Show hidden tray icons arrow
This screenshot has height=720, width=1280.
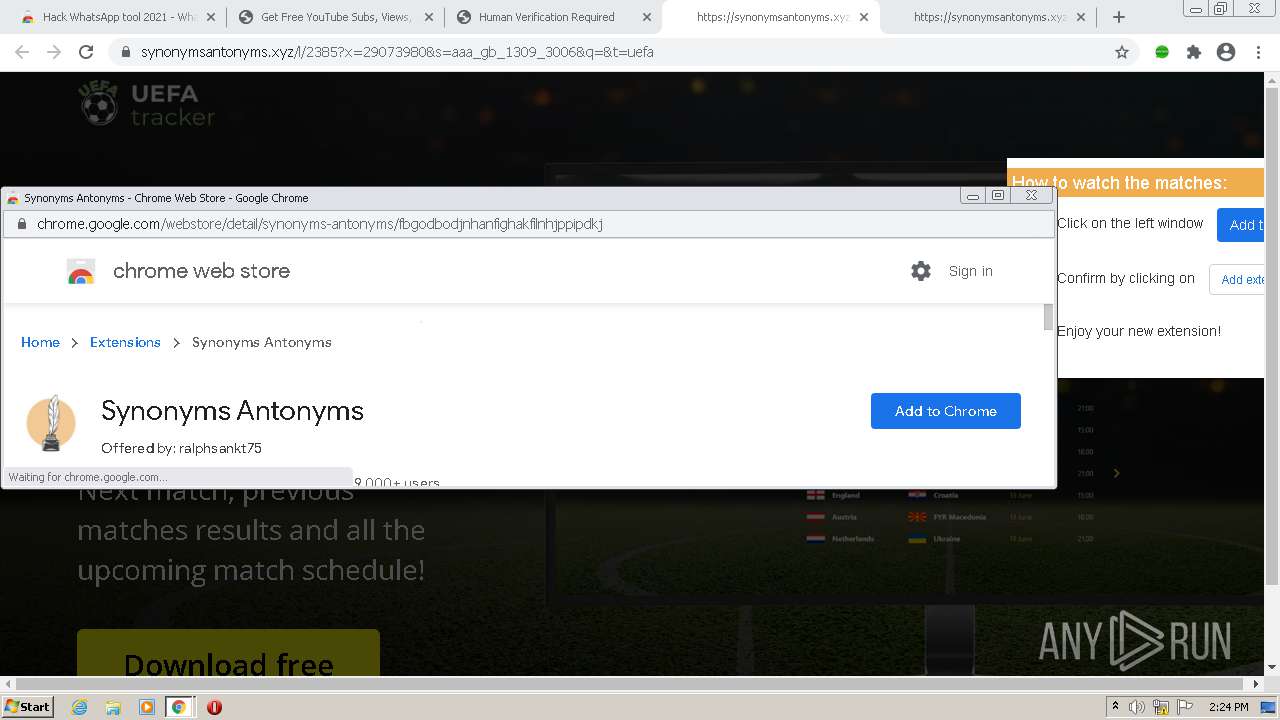pyautogui.click(x=1115, y=707)
